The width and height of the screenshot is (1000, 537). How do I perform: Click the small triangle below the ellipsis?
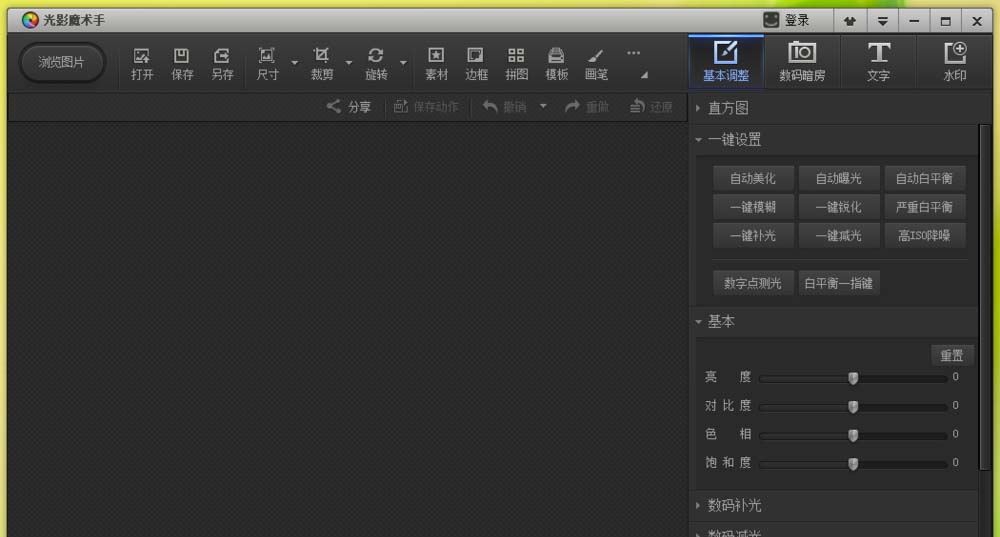coord(644,75)
